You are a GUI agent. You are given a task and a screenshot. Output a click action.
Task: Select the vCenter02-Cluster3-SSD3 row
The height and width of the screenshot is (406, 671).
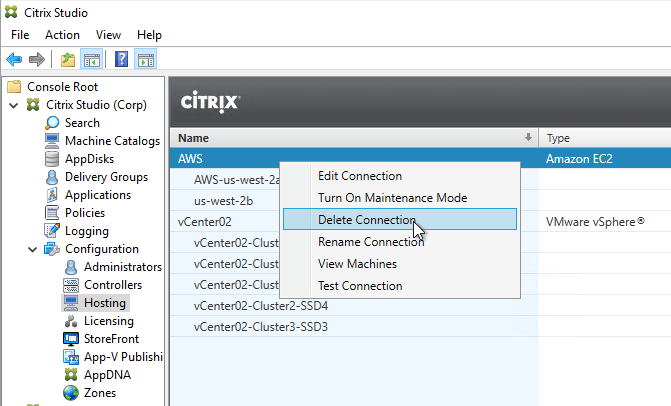tap(421, 327)
